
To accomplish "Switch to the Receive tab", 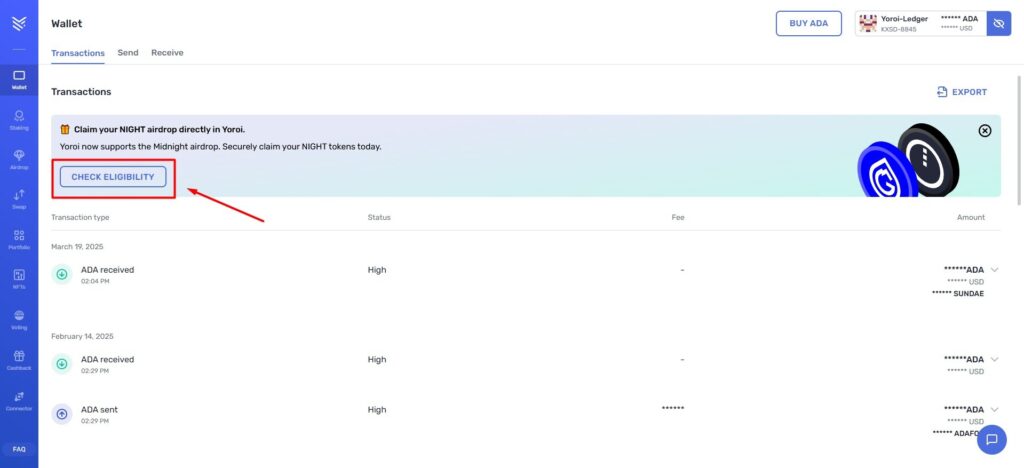I will point(167,52).
